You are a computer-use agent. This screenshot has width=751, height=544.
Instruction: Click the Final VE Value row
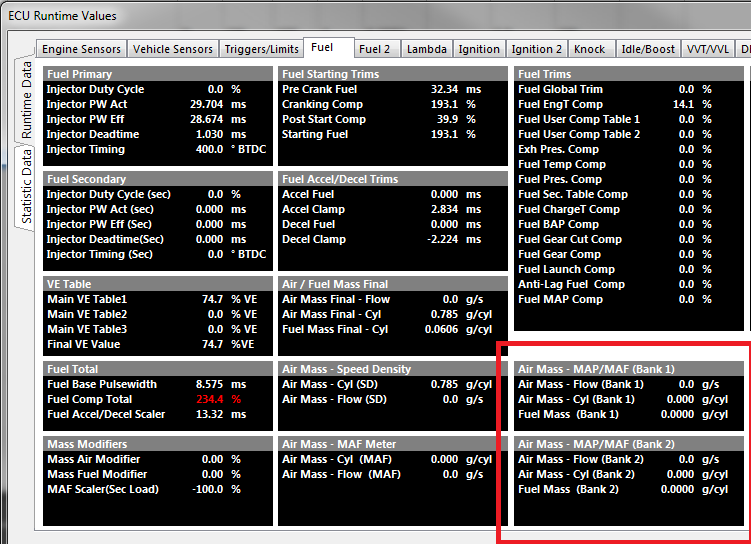(x=158, y=344)
